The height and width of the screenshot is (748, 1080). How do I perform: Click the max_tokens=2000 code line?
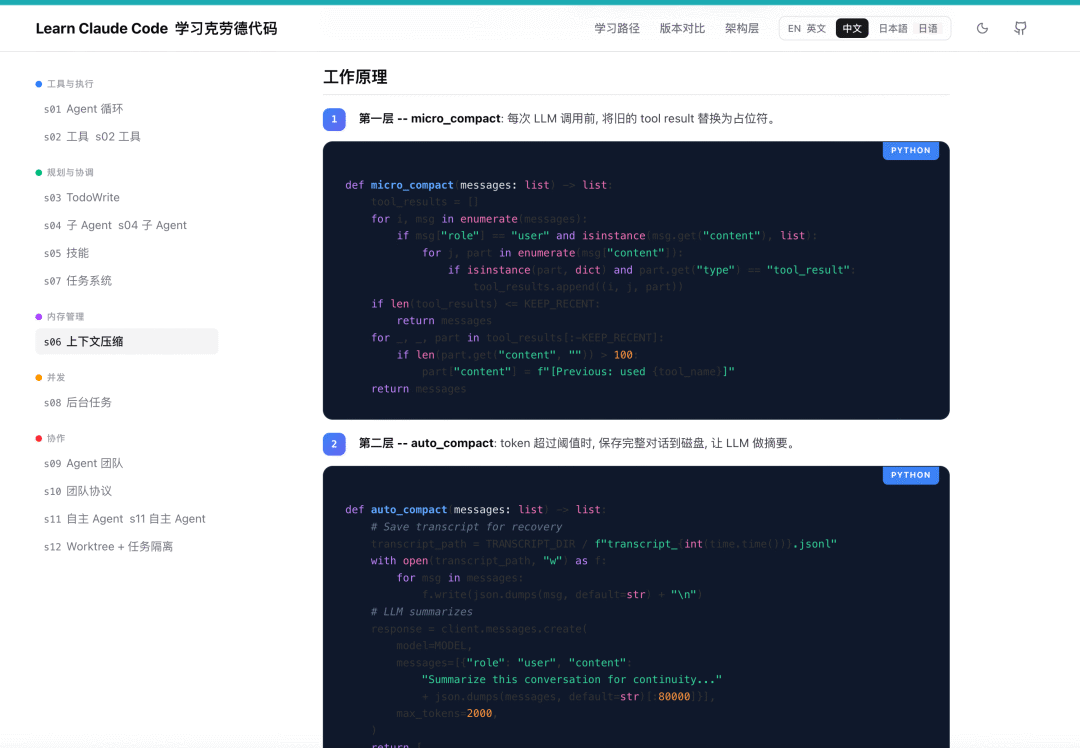[447, 714]
